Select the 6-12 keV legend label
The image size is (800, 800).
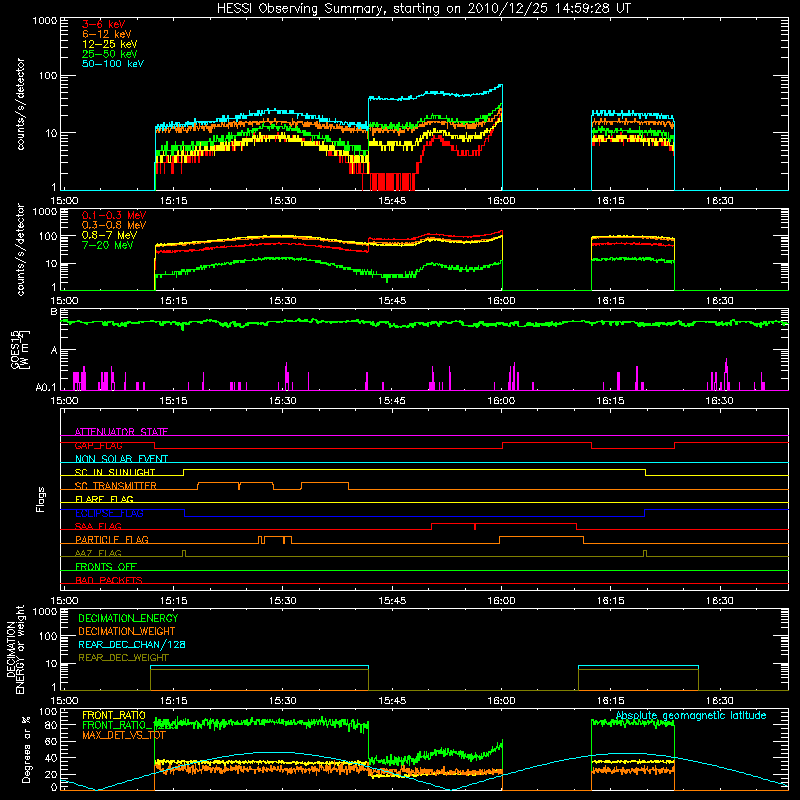pyautogui.click(x=107, y=34)
